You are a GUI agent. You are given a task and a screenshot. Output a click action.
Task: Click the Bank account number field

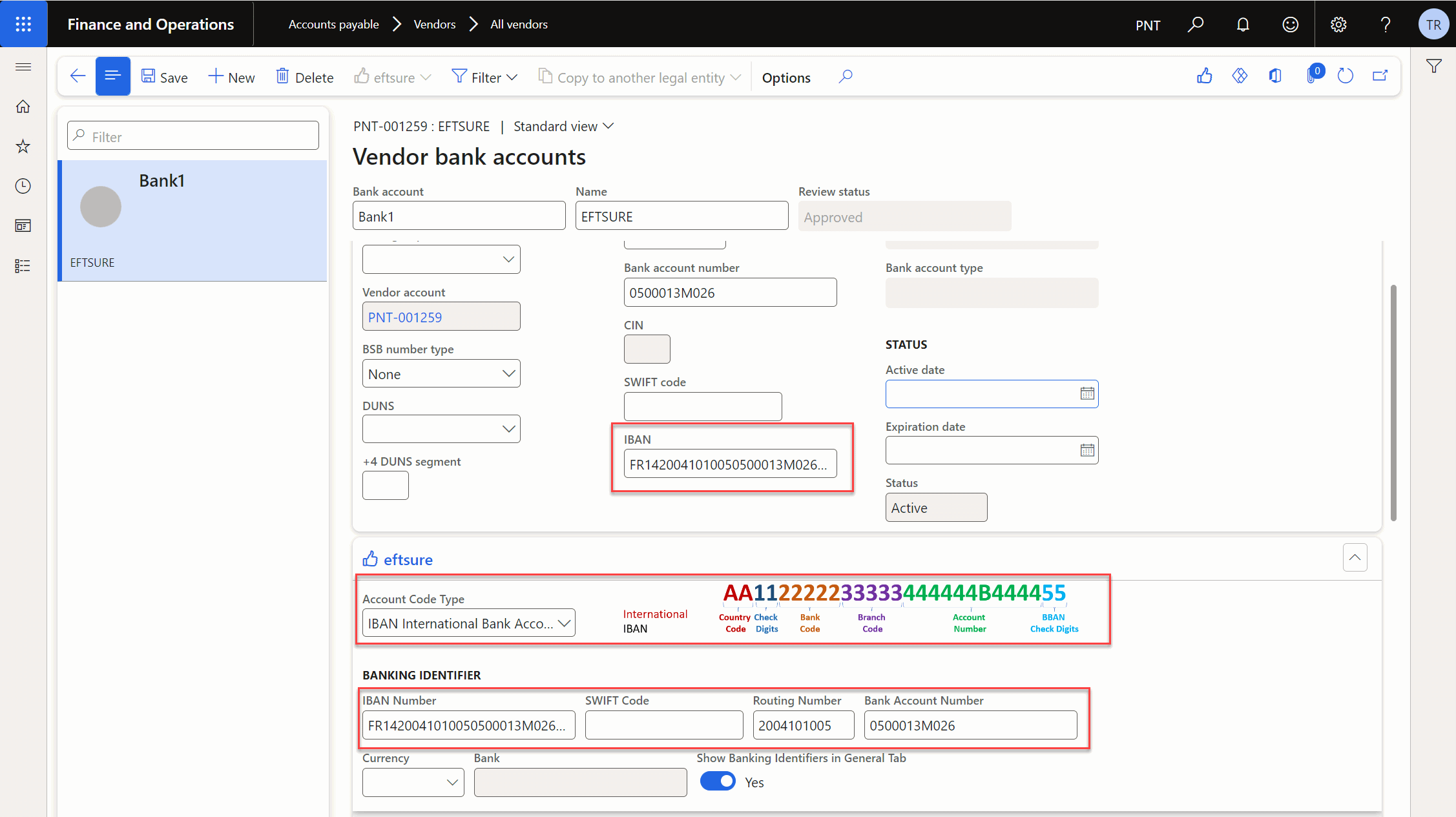coord(731,293)
